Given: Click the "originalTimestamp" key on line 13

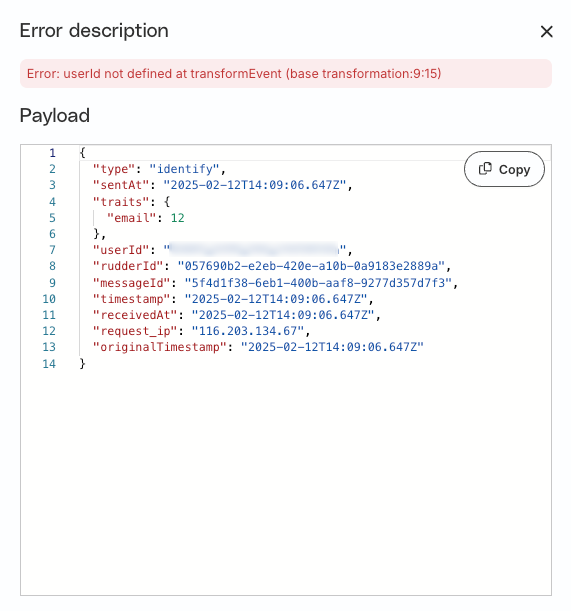Looking at the screenshot, I should point(159,347).
